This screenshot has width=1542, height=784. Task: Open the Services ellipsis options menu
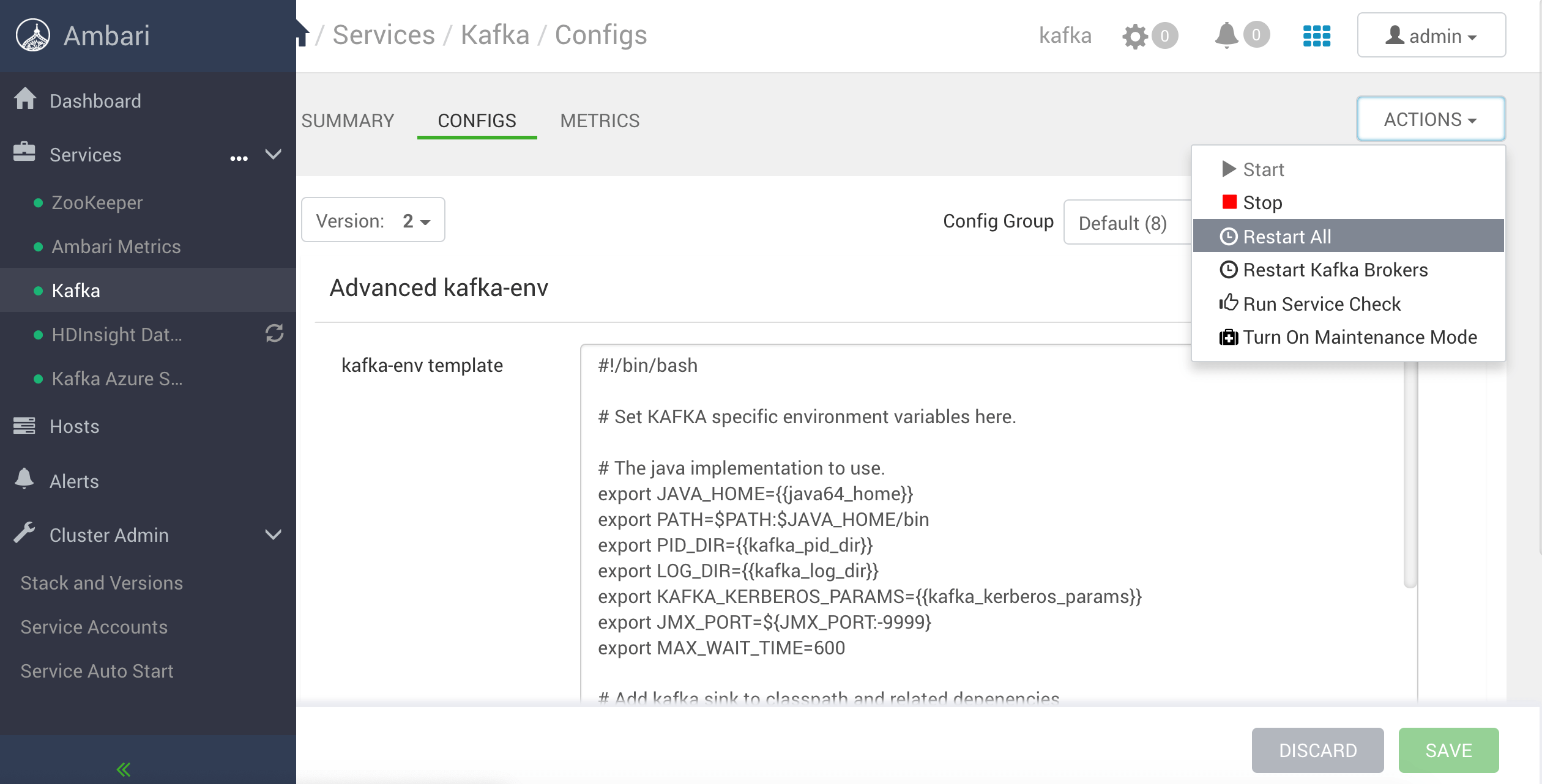tap(239, 158)
